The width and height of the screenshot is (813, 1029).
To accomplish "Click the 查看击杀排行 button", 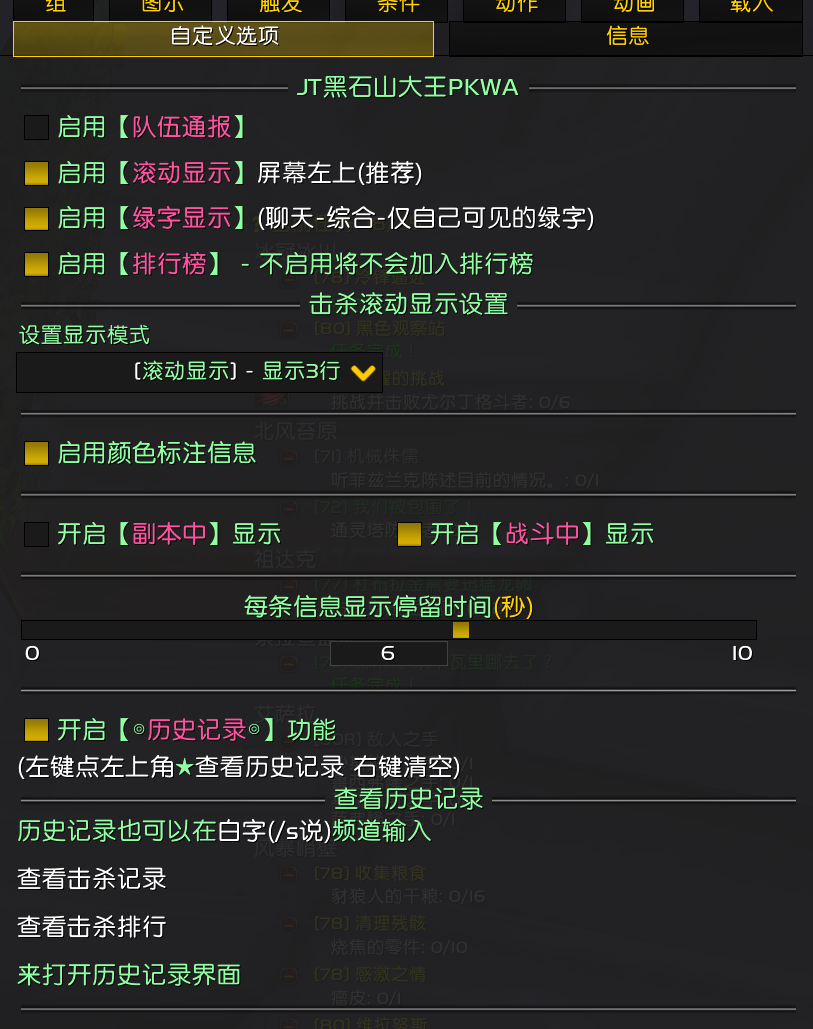I will click(x=92, y=927).
